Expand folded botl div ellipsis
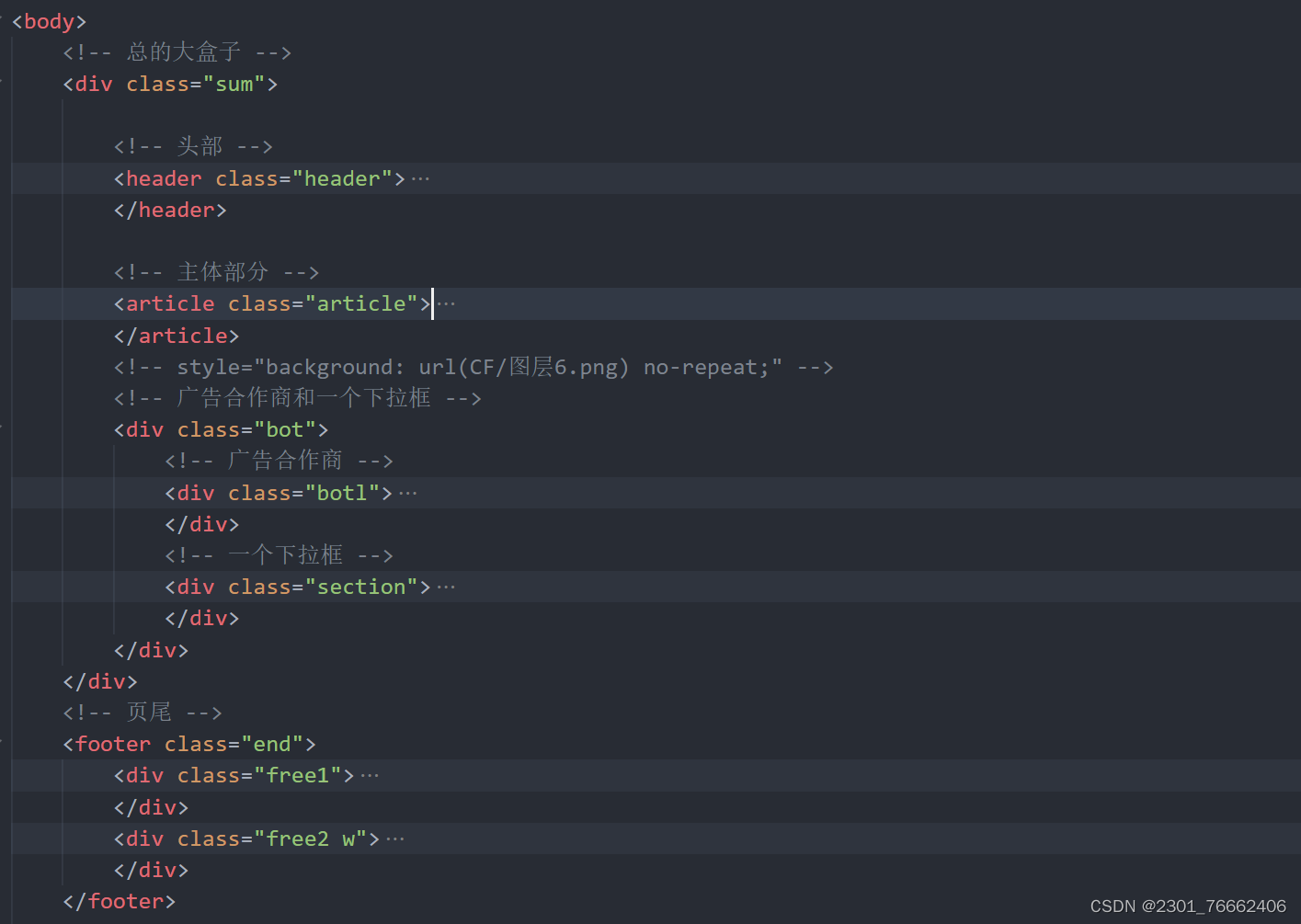Screen dimensions: 1301x924 pos(408,494)
